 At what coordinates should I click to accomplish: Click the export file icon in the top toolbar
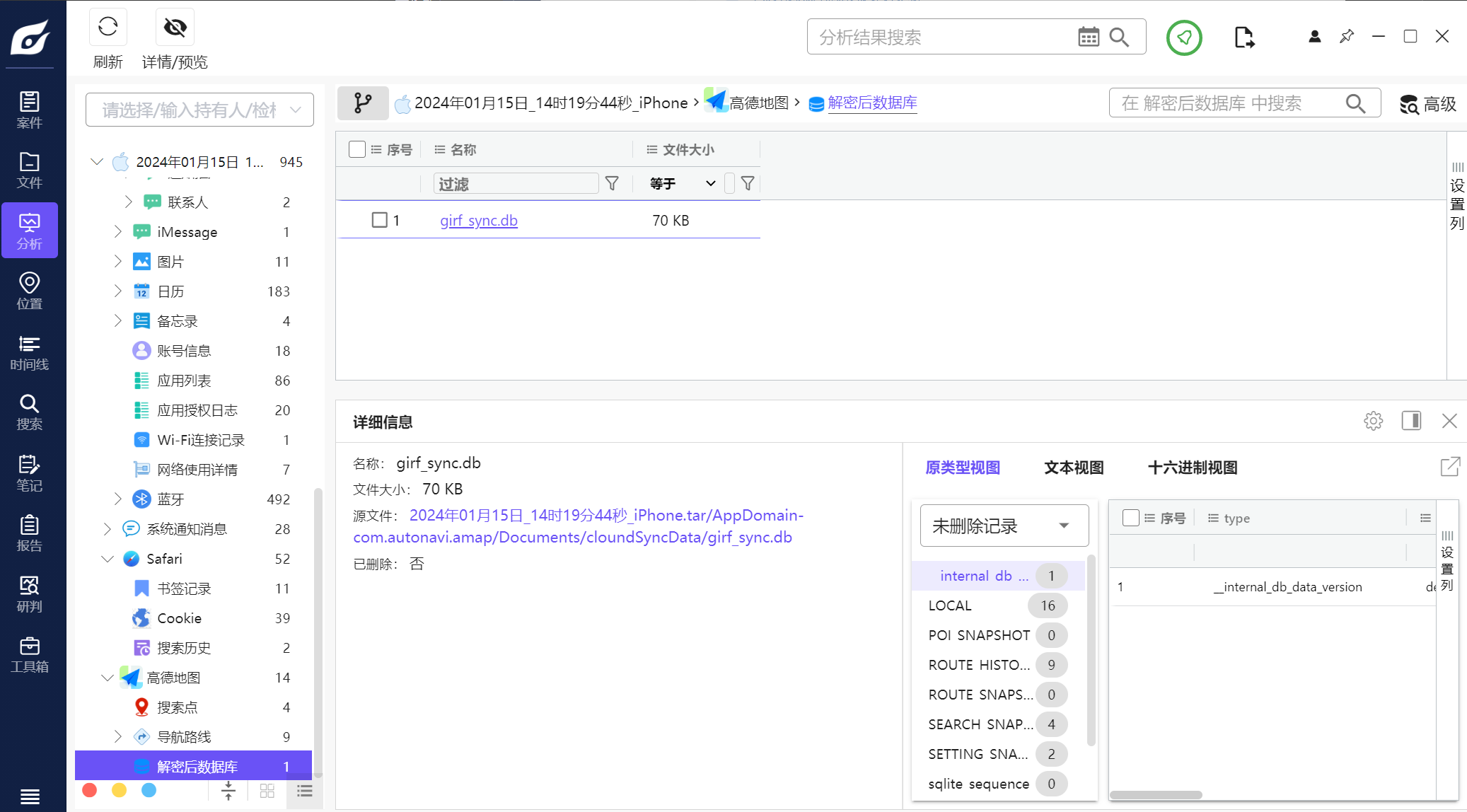(1243, 37)
